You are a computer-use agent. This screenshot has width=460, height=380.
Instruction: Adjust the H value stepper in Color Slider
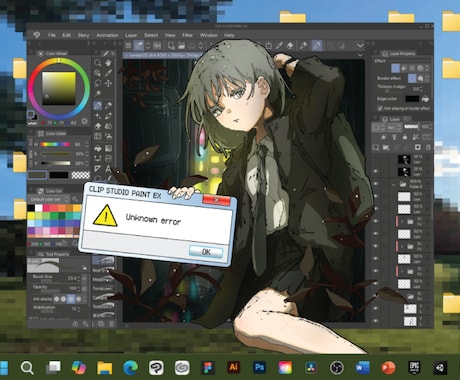point(86,145)
